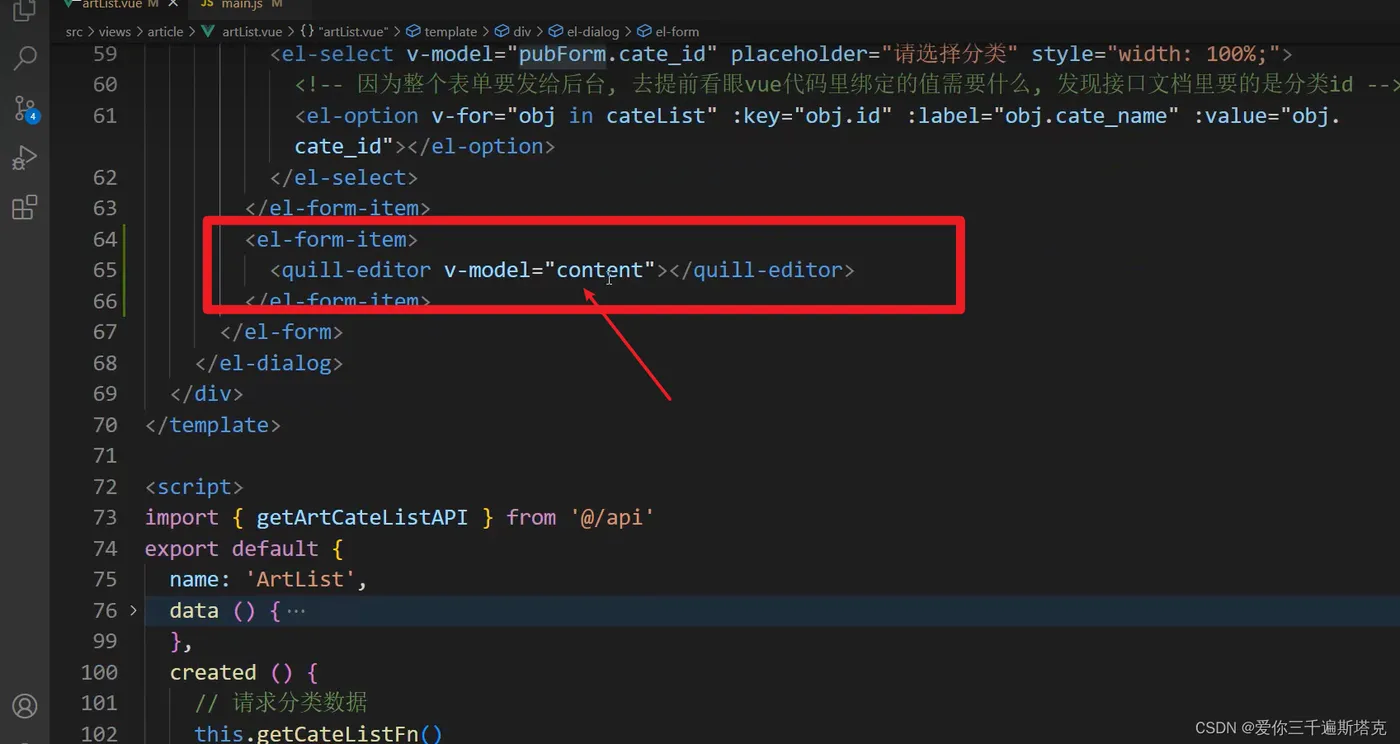This screenshot has width=1400, height=744.
Task: Click the folded ellipsis after data () {
Action: [x=296, y=610]
